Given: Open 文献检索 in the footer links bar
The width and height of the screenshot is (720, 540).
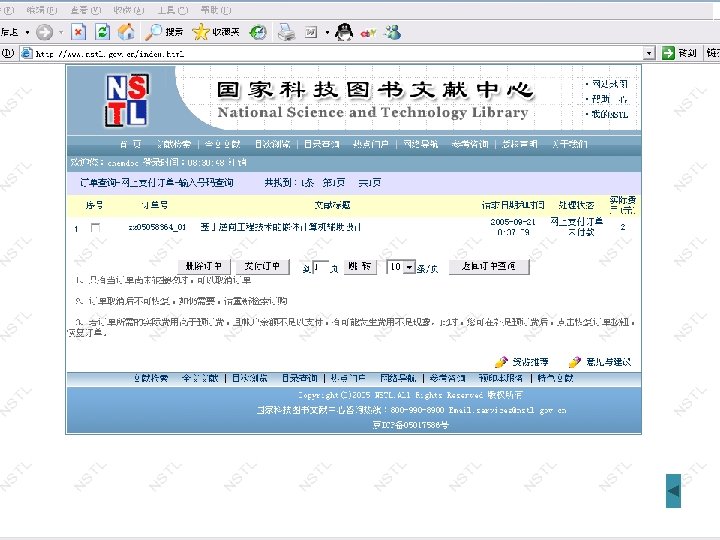Looking at the screenshot, I should pos(151,378).
